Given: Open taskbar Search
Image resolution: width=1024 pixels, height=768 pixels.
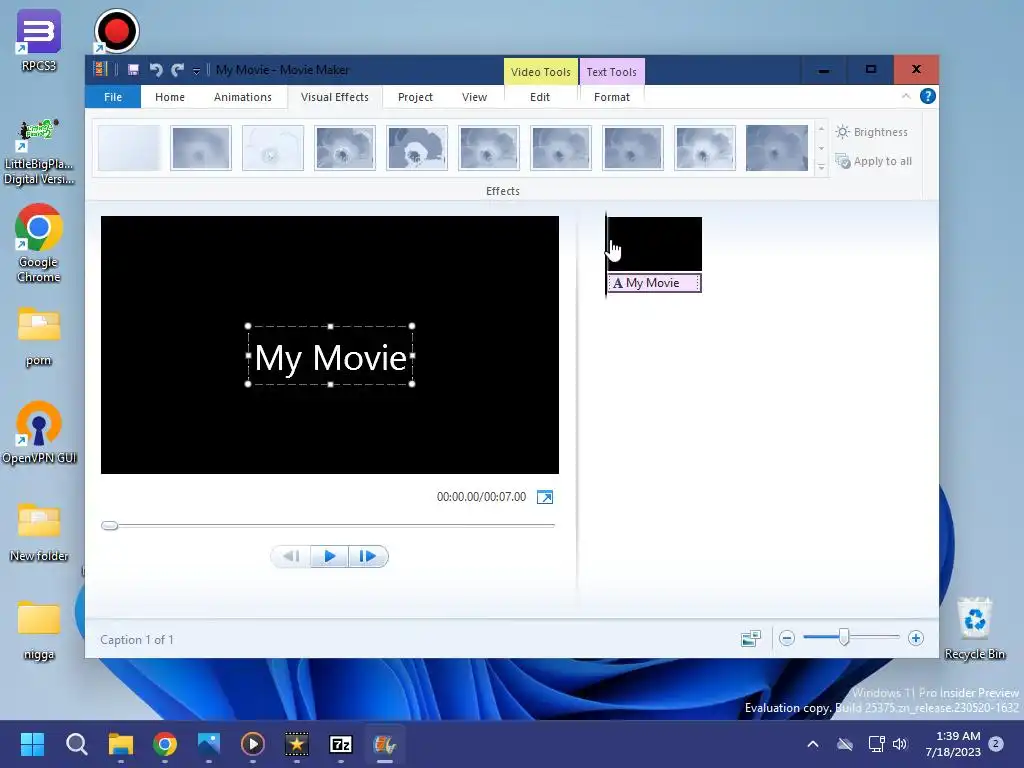Looking at the screenshot, I should coord(76,744).
